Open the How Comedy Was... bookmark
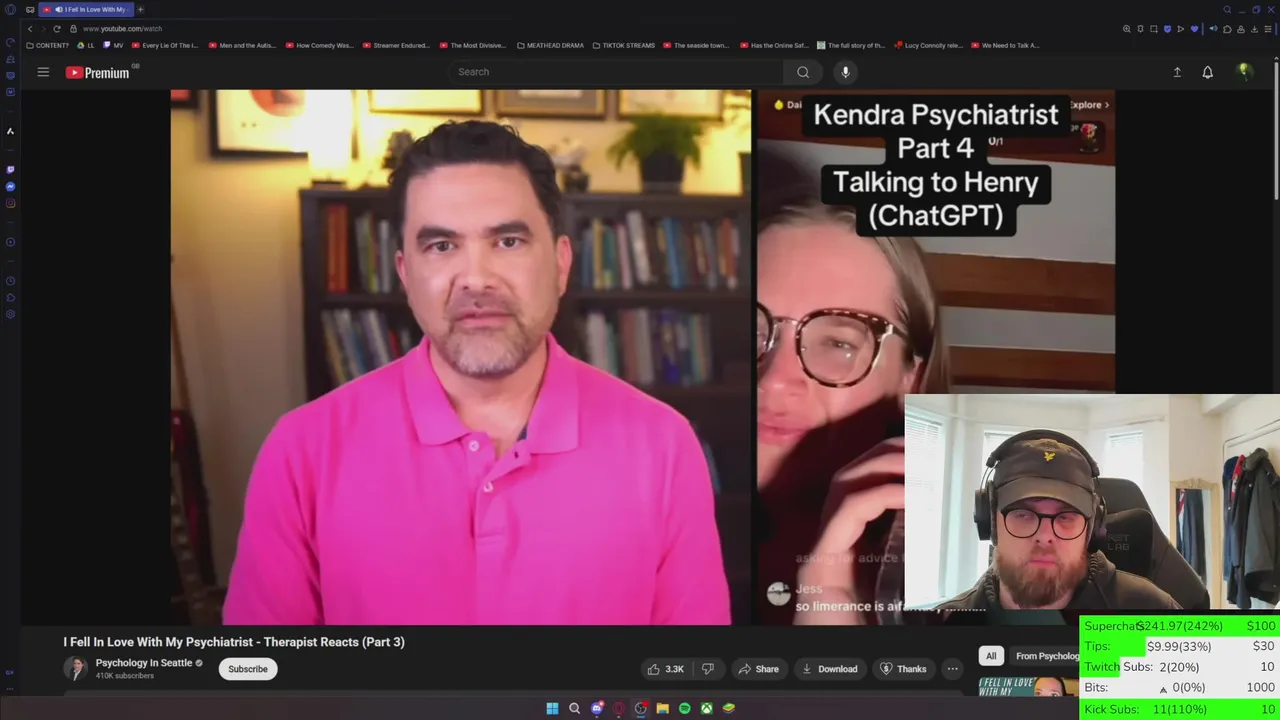The image size is (1280, 720). tap(319, 45)
